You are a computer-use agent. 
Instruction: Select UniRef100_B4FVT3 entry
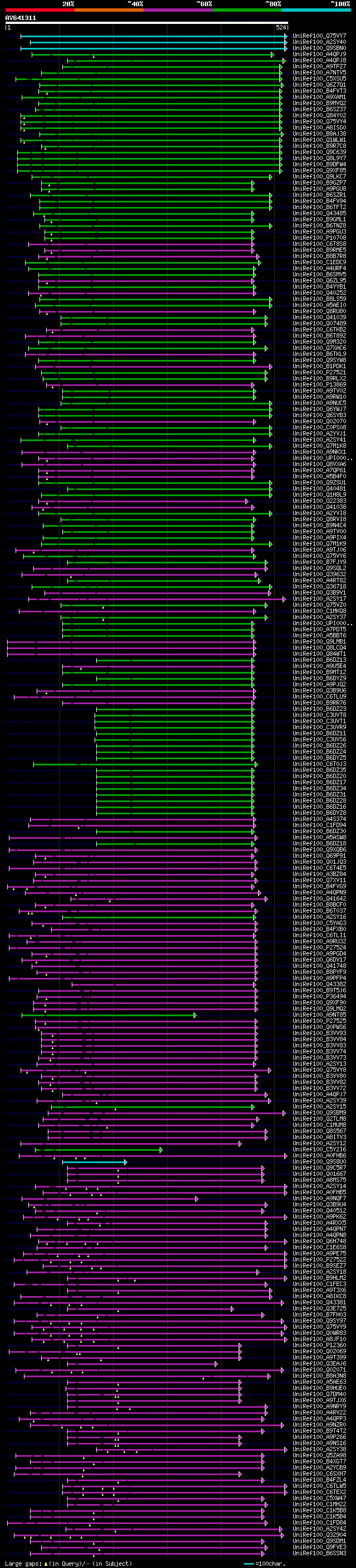coord(319,91)
